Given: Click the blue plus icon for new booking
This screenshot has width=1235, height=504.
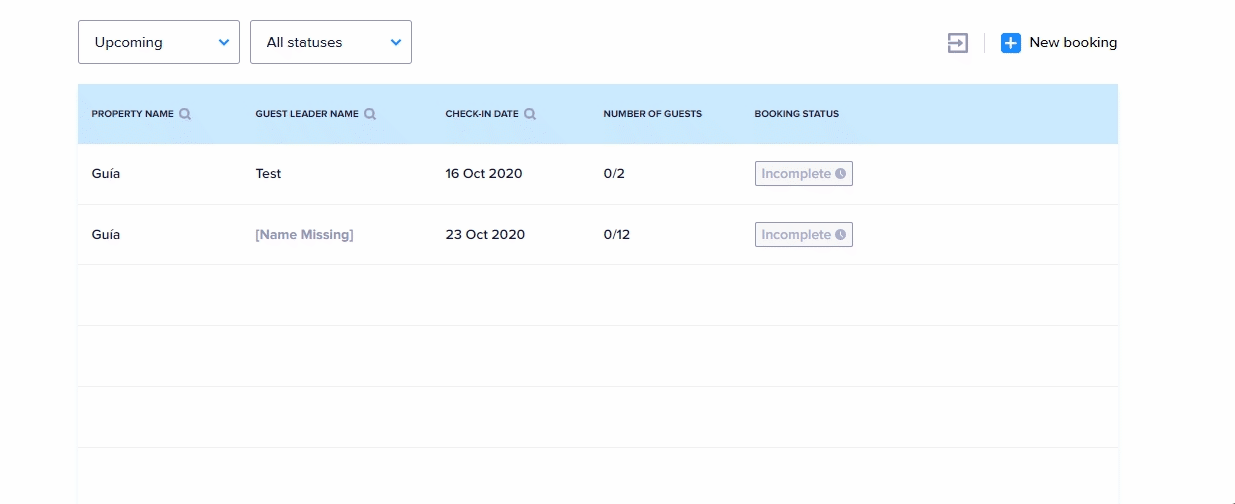Looking at the screenshot, I should 1011,43.
